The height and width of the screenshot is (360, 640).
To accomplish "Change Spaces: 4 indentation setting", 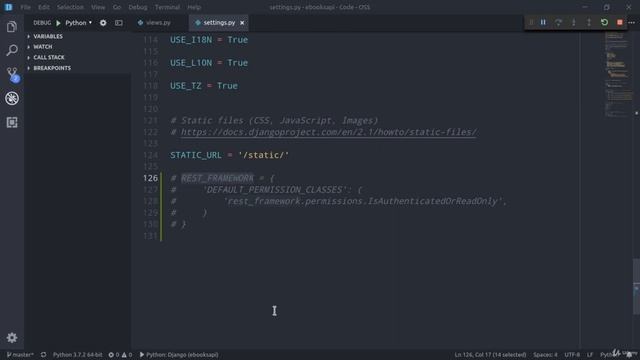I will click(x=545, y=355).
